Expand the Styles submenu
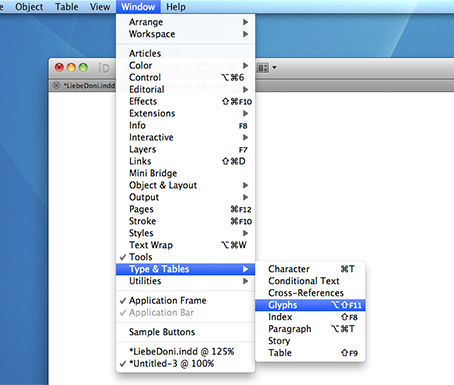454x385 pixels. tap(185, 233)
